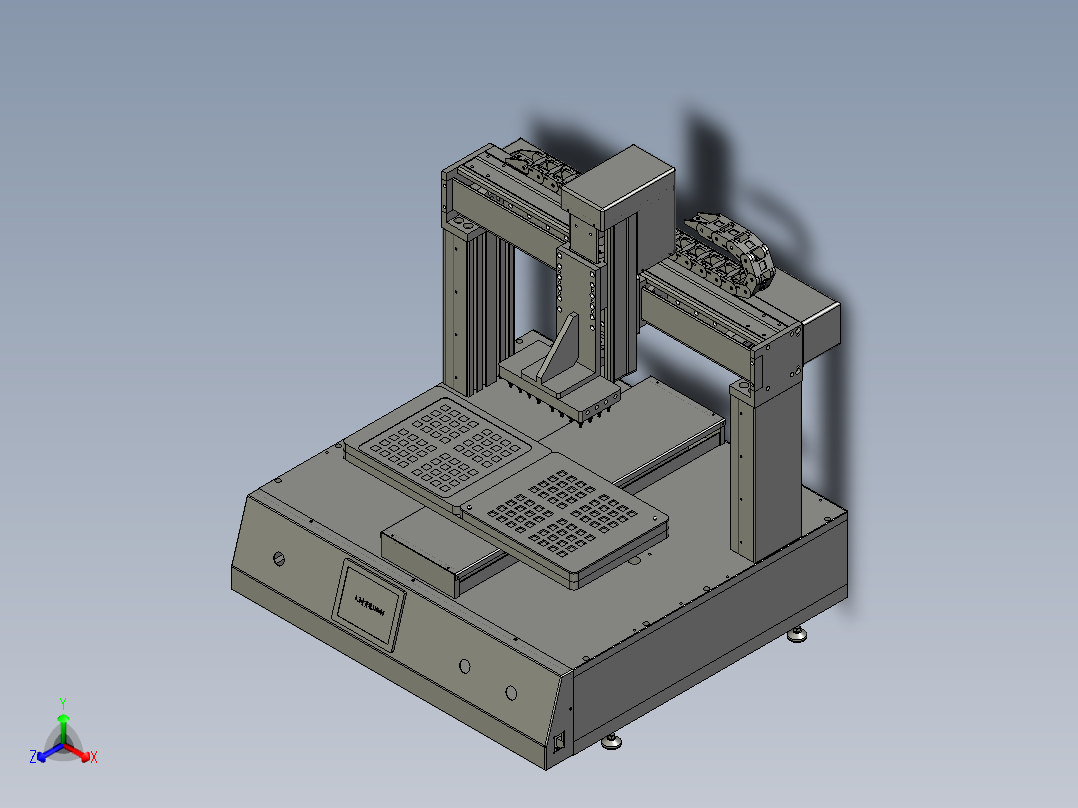Select the box cover atop the Z-axis head
The width and height of the screenshot is (1078, 808).
click(619, 187)
